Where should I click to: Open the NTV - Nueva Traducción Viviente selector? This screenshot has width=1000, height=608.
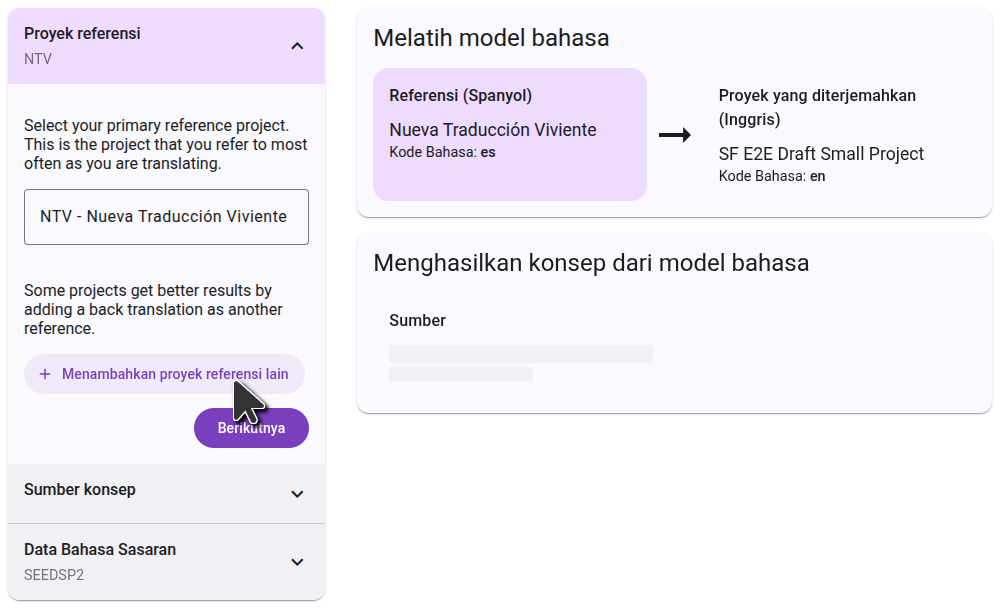pos(166,217)
